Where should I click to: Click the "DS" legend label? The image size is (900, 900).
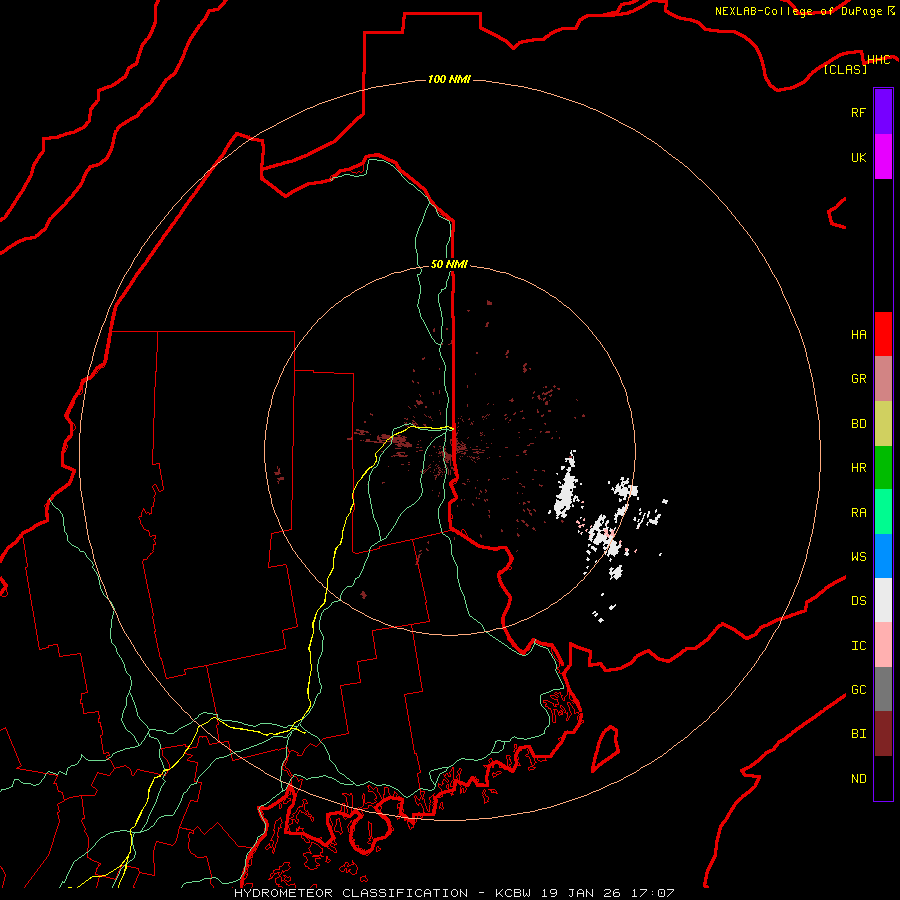pos(858,601)
